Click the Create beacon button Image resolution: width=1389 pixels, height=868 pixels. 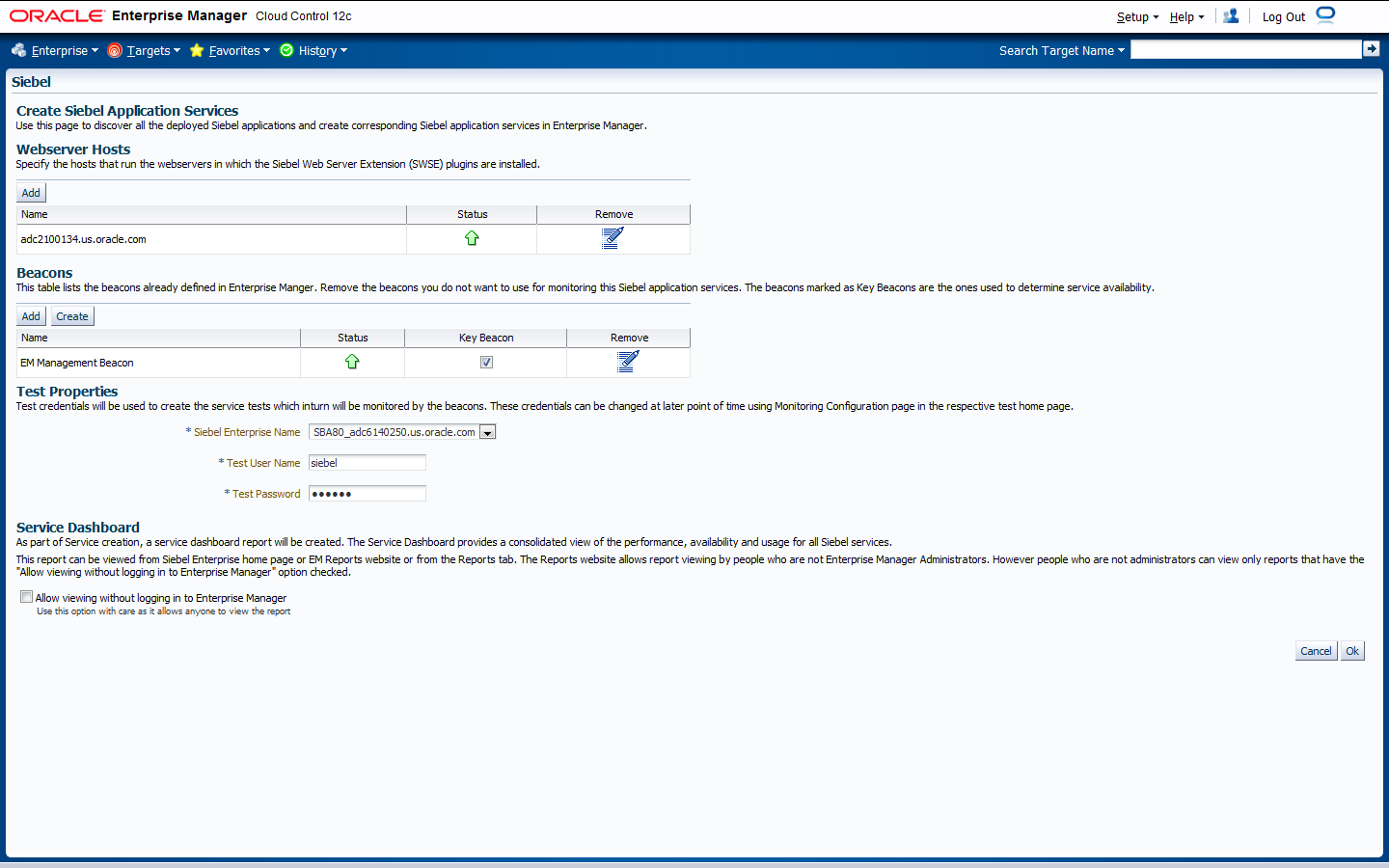point(72,316)
